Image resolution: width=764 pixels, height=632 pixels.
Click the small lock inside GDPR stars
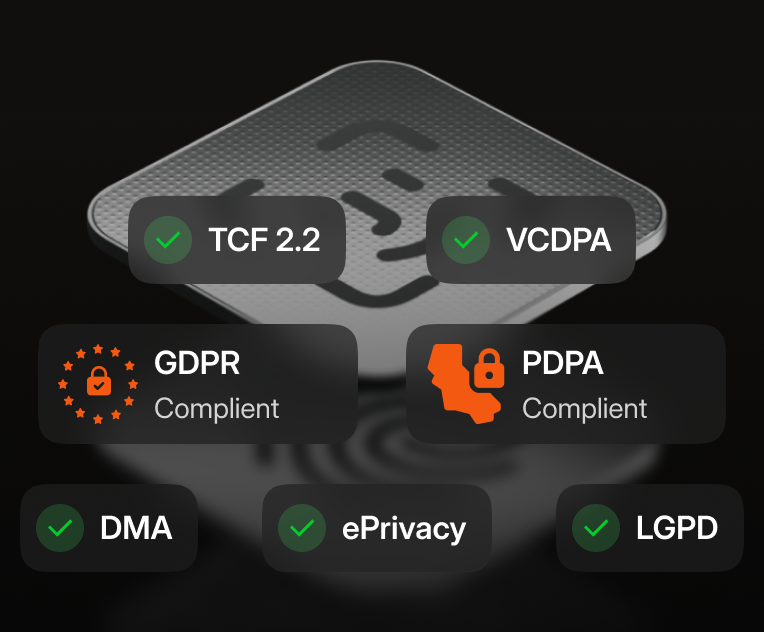[99, 381]
